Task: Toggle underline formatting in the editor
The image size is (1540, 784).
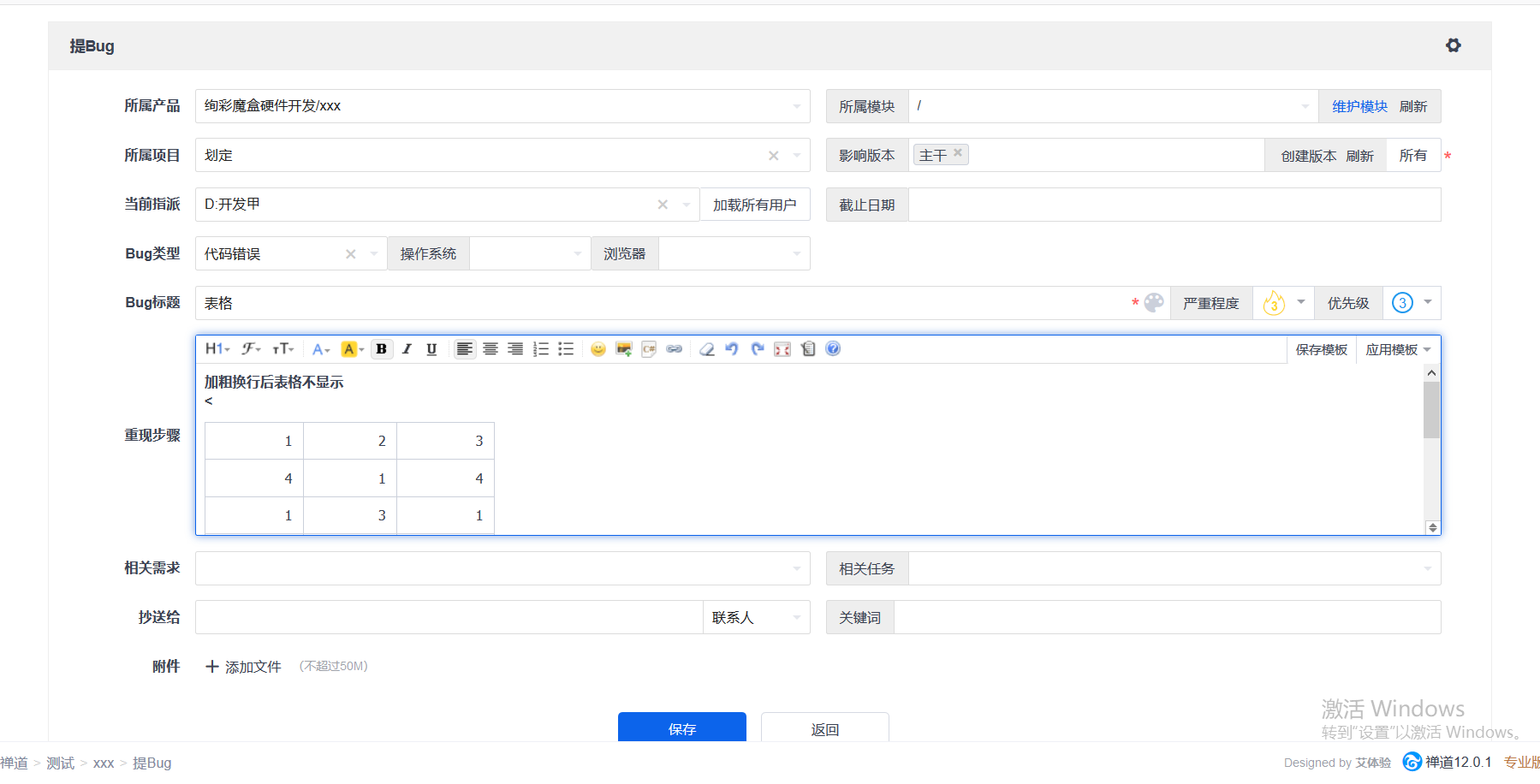Action: pyautogui.click(x=431, y=349)
